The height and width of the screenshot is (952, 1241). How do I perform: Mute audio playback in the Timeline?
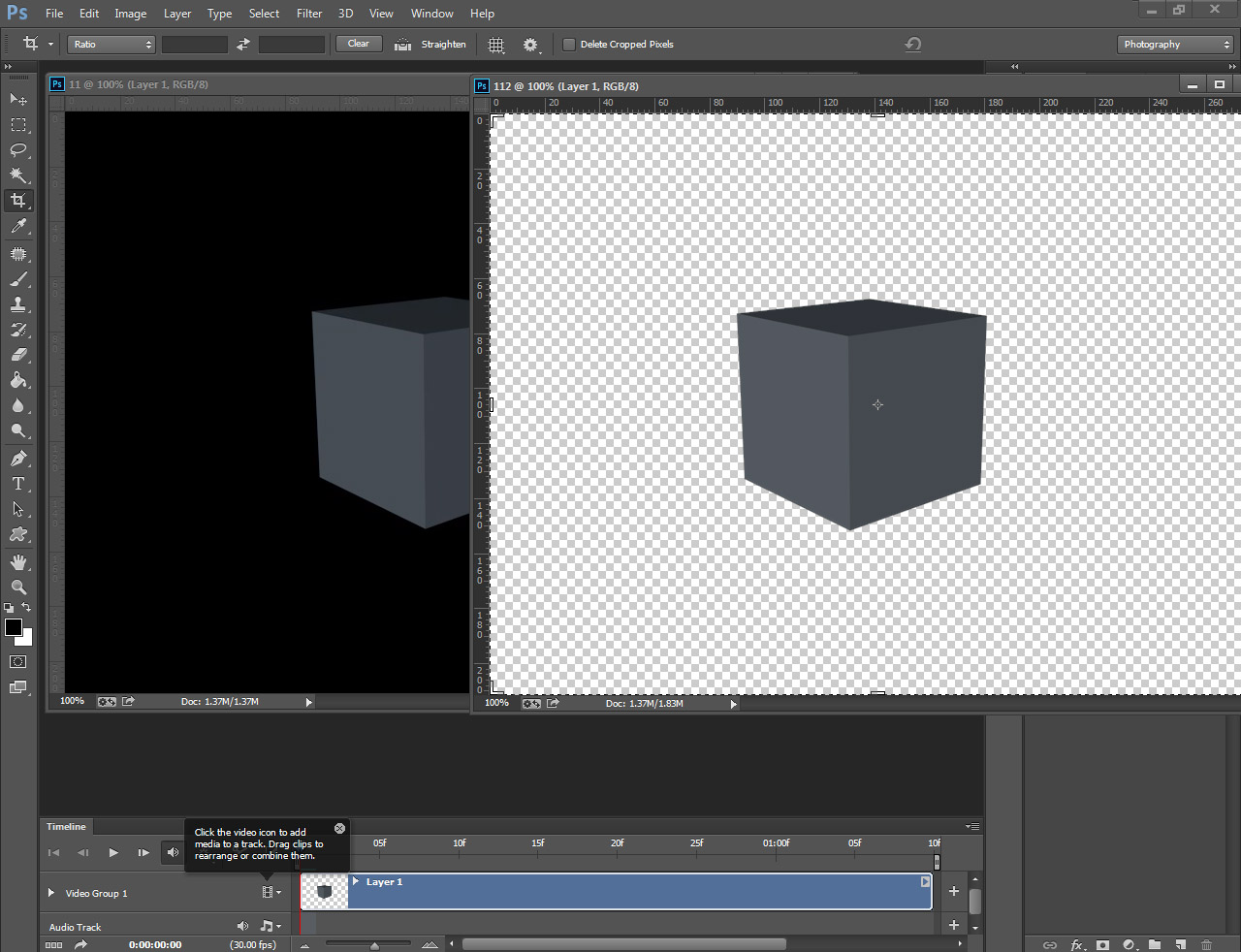tap(173, 853)
